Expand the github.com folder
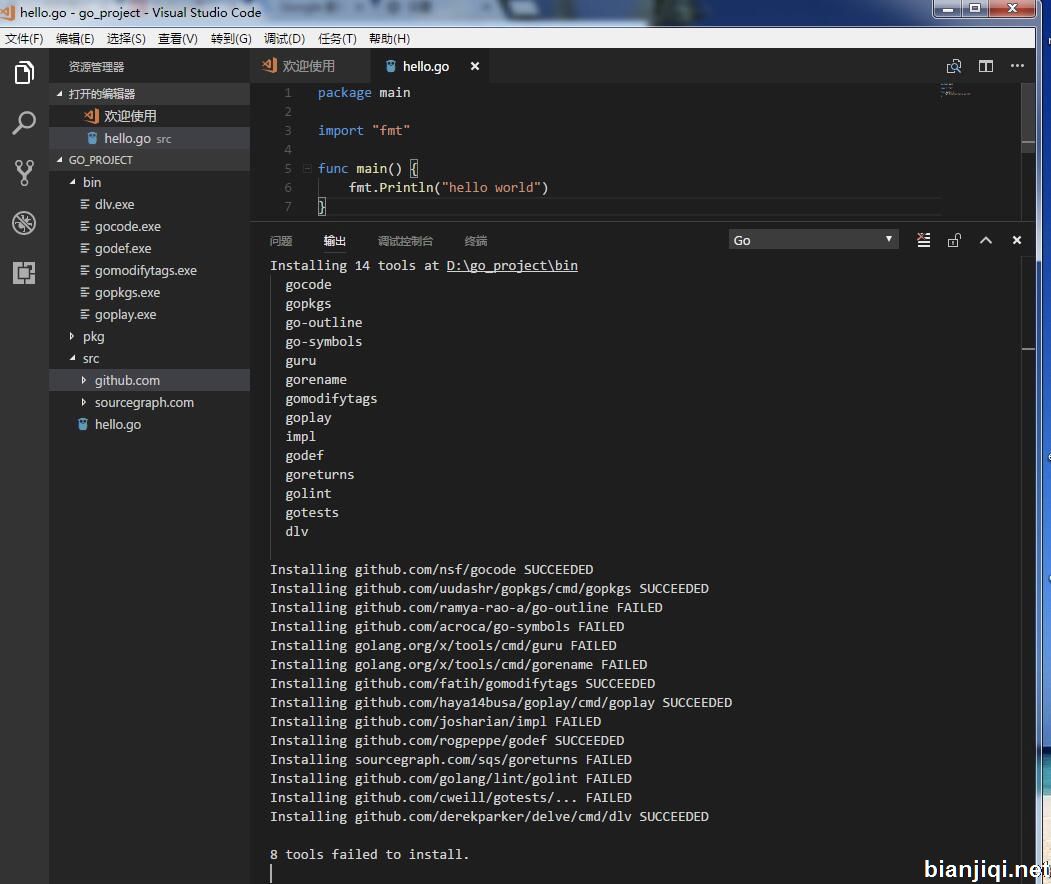1051x884 pixels. click(x=149, y=380)
